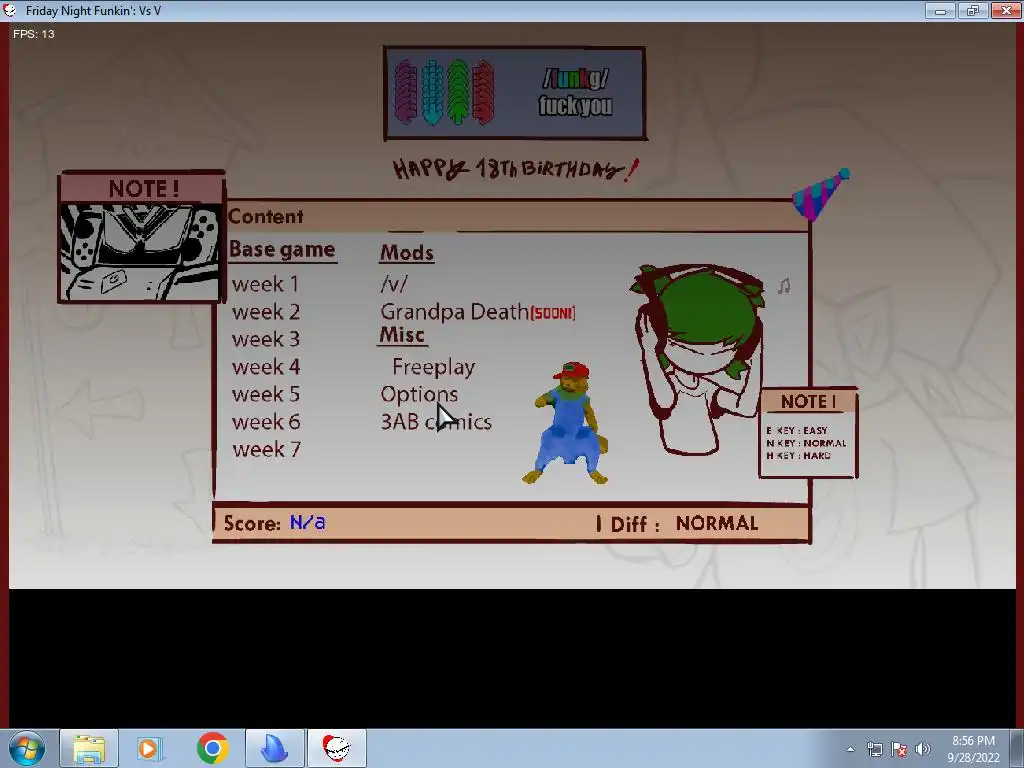Click the taskbar clock showing 8:56 PM
1024x768 pixels.
[973, 749]
